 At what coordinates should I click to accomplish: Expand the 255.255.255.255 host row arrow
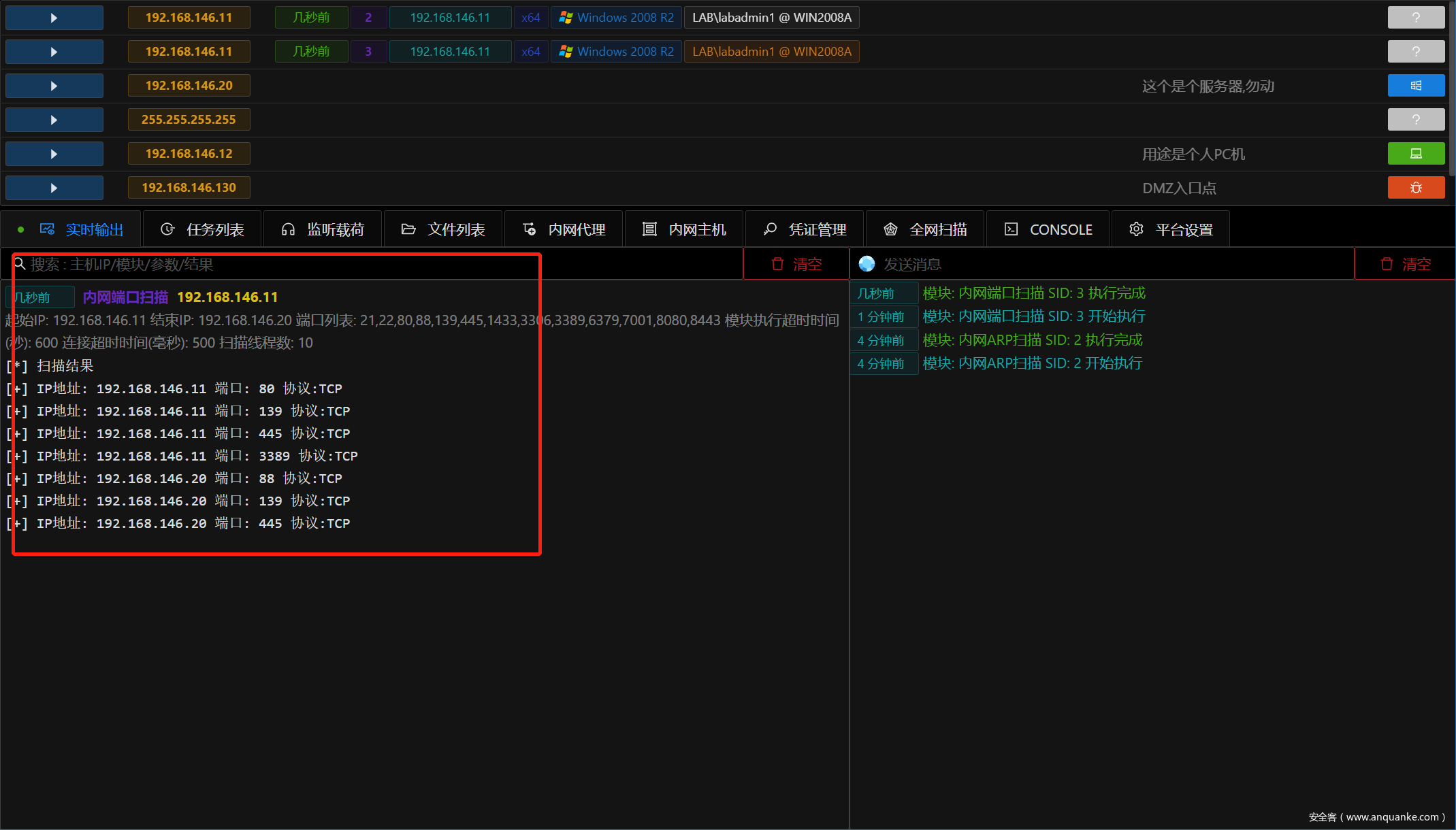[54, 120]
